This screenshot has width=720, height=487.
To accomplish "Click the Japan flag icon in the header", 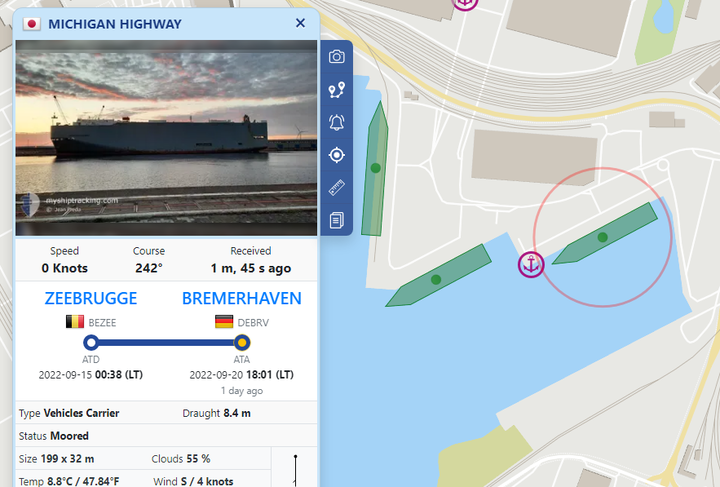I will click(32, 24).
